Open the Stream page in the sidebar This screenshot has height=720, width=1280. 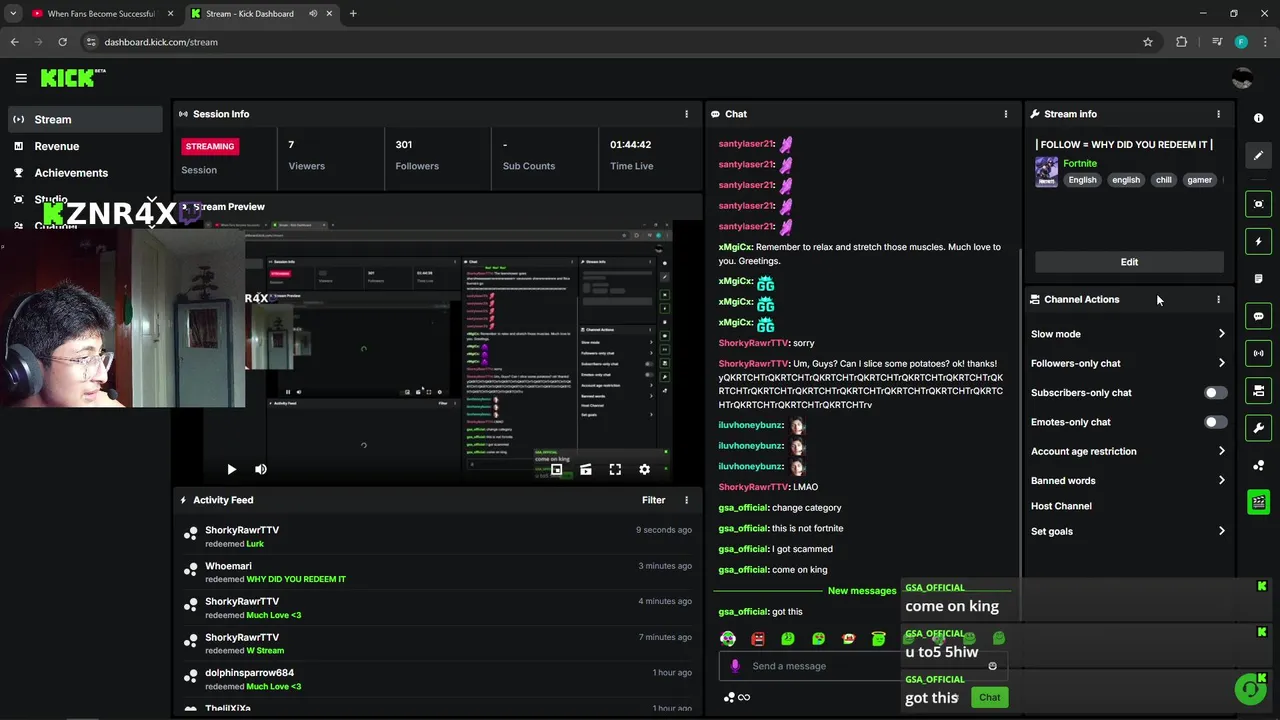pos(85,119)
